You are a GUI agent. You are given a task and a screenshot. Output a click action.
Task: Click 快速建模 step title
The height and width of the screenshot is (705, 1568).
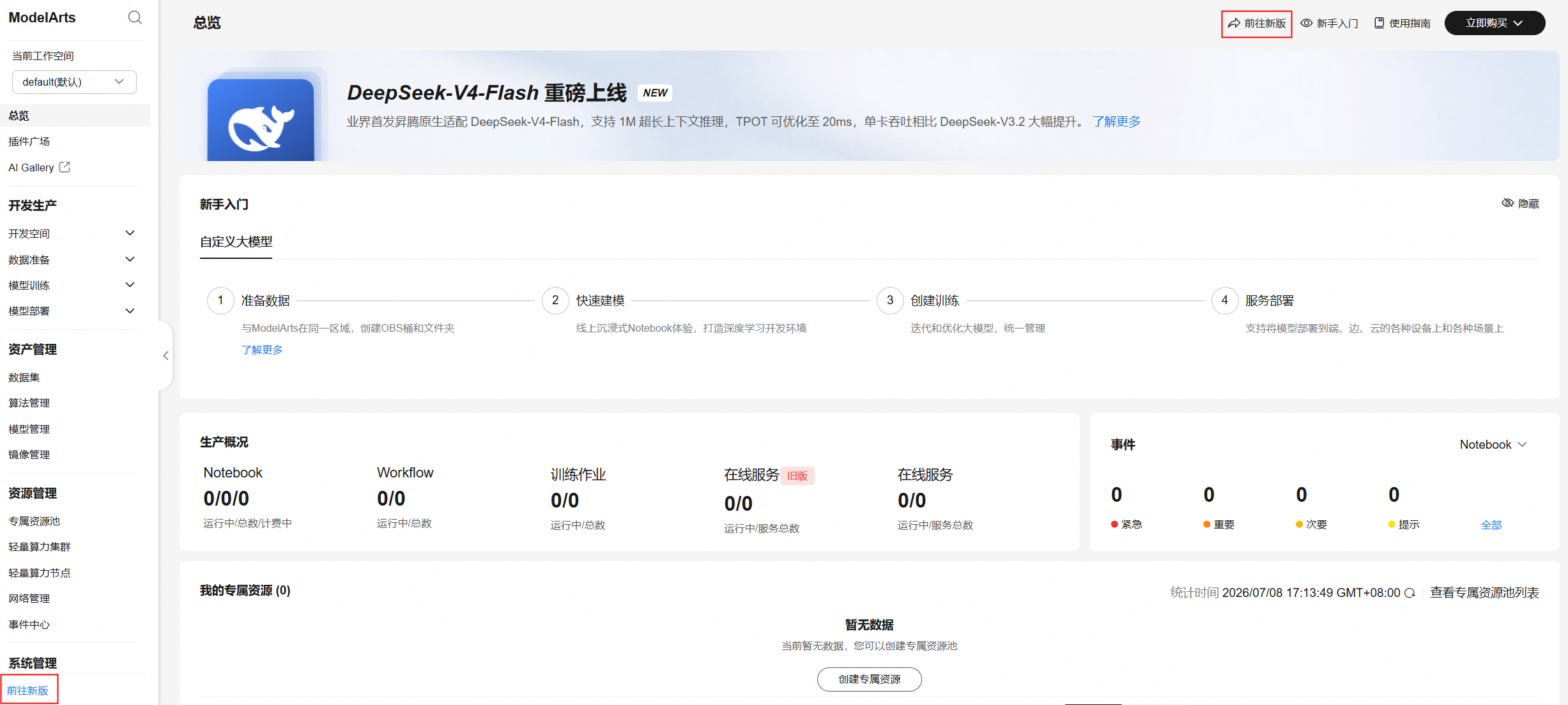(600, 300)
